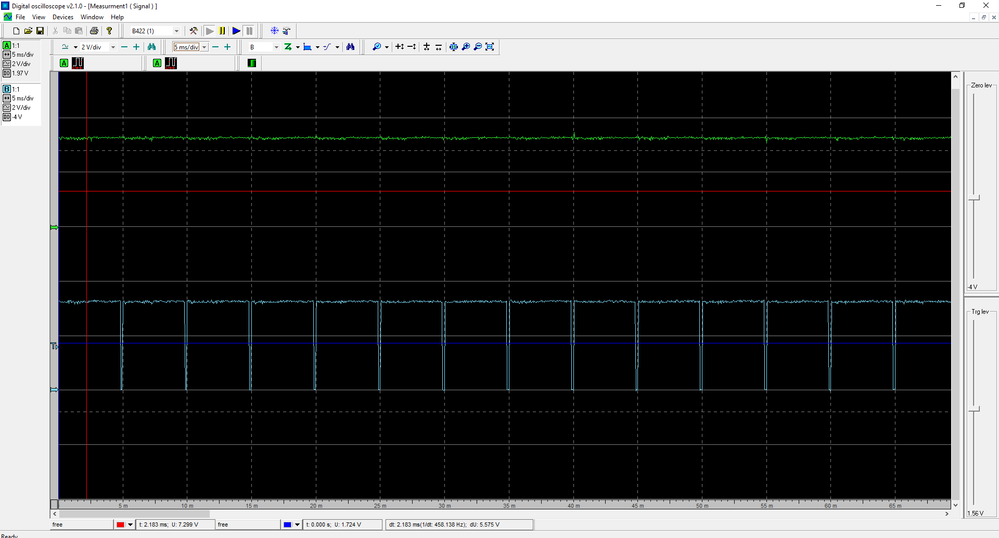Print the oscillogram
Image resolution: width=999 pixels, height=538 pixels.
coord(94,31)
